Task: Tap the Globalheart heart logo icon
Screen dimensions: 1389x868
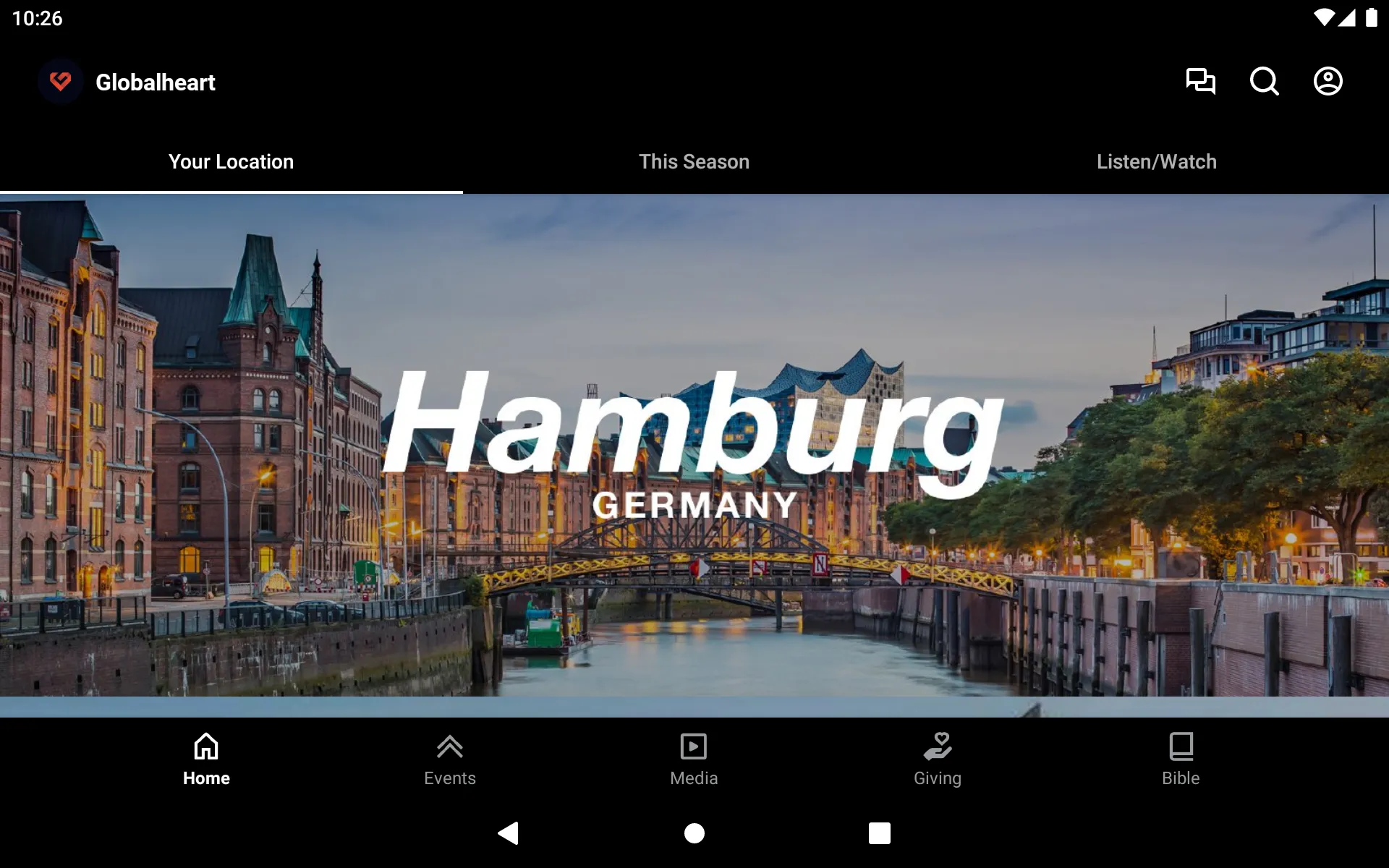Action: [x=59, y=81]
